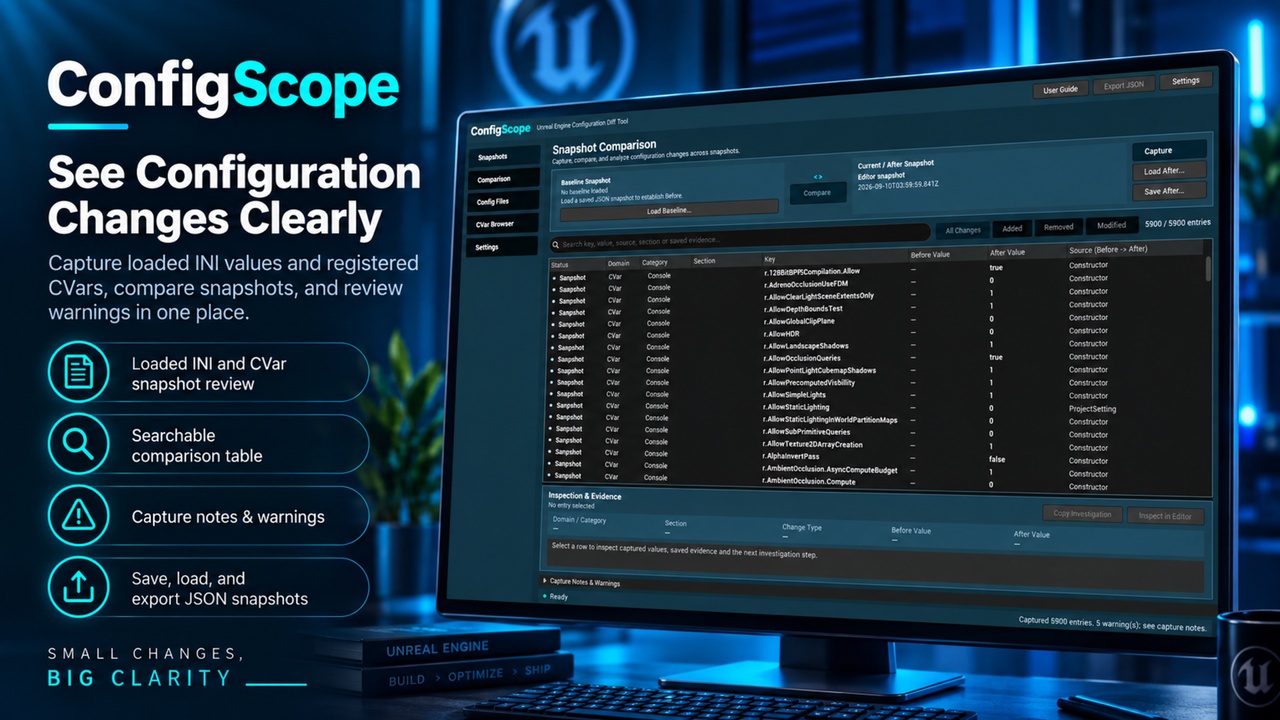Click the warning triangle icon for capture notes

click(x=78, y=516)
